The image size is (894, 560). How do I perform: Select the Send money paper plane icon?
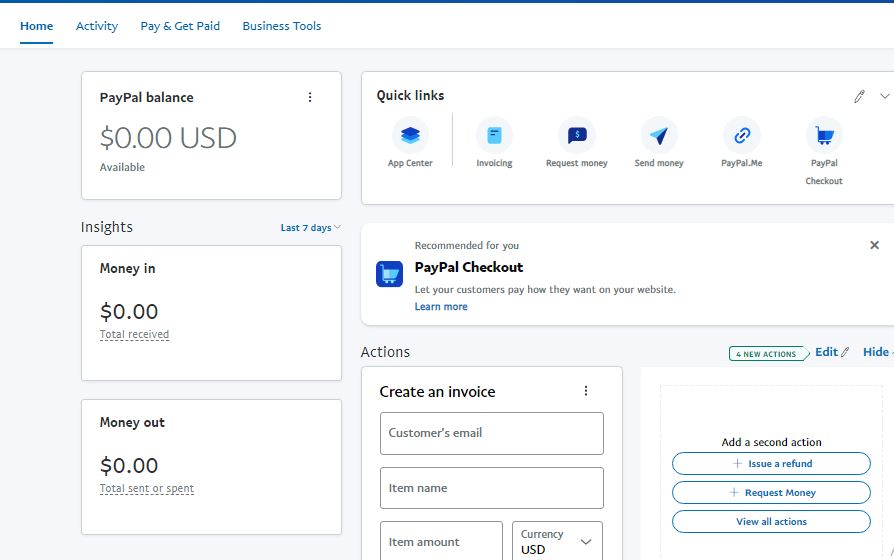659,135
